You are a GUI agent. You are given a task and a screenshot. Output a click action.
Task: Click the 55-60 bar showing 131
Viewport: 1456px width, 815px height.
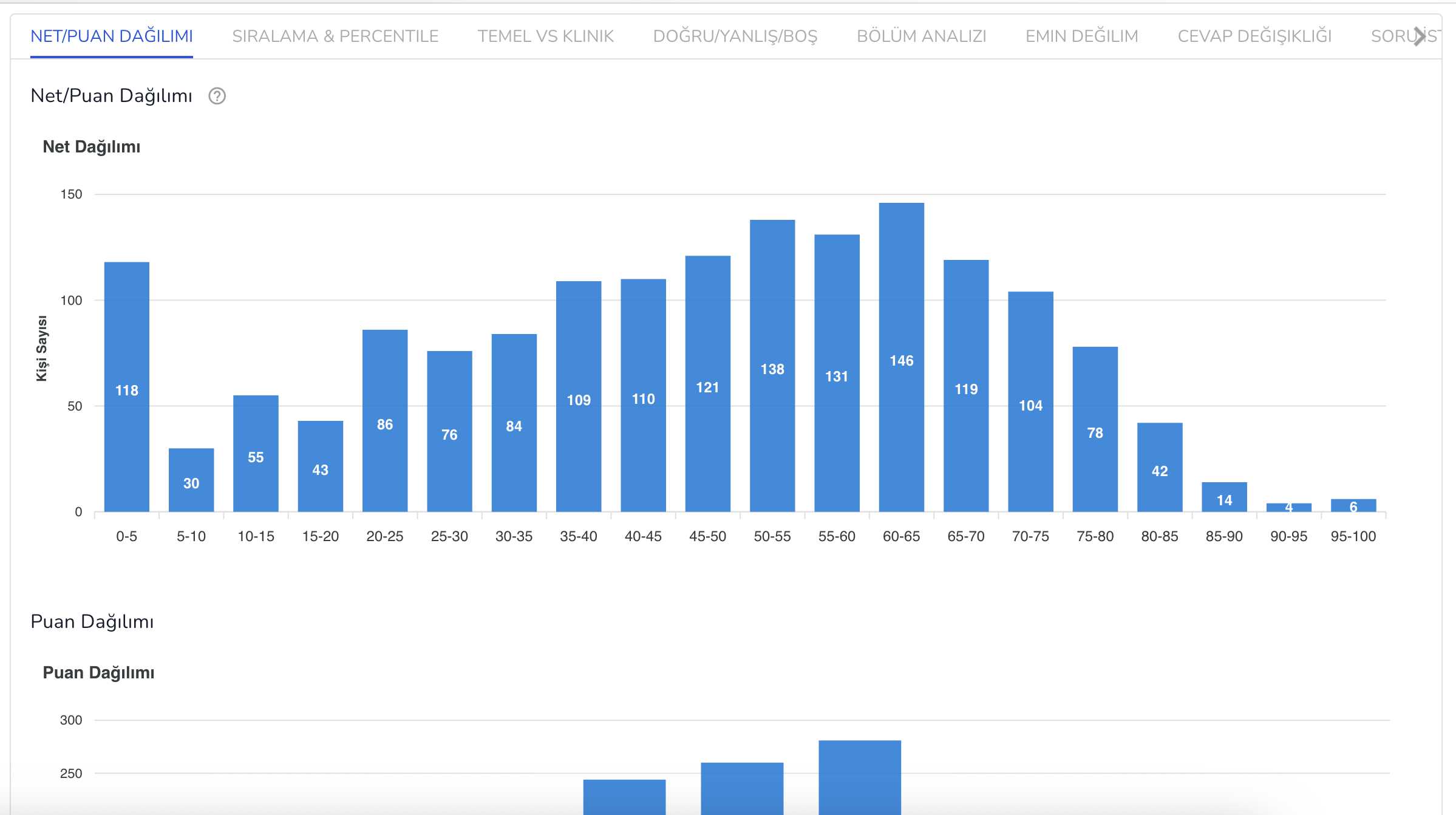(837, 373)
